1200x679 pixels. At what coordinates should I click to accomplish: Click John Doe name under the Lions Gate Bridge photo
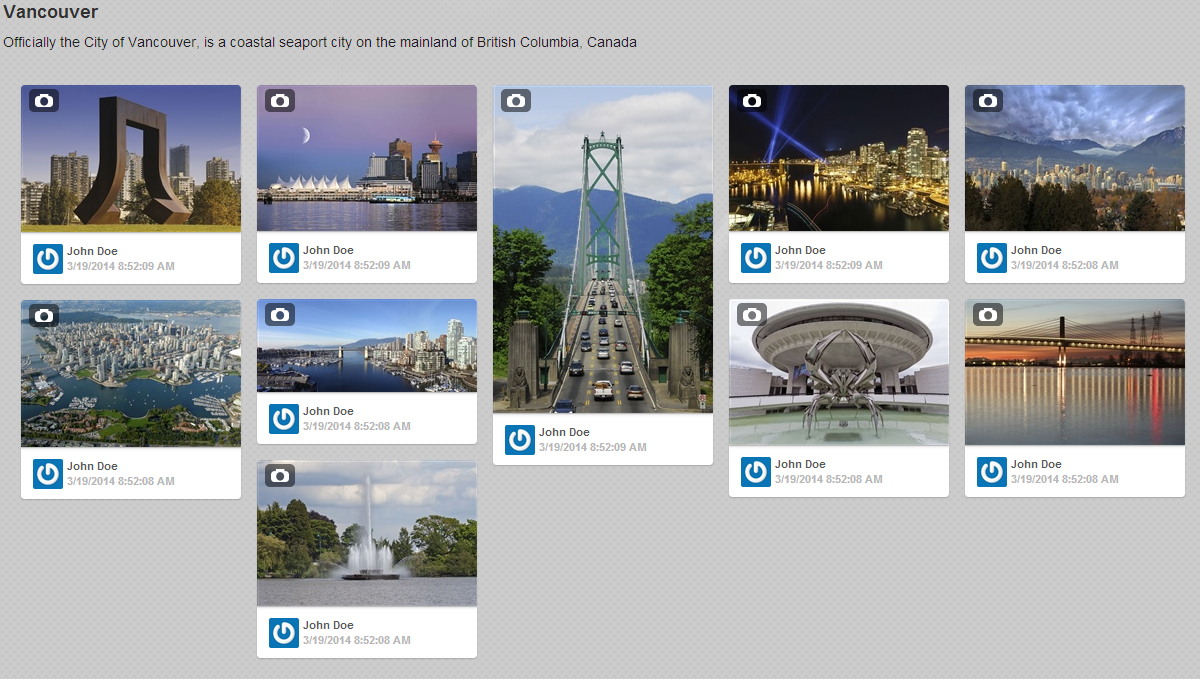[x=564, y=432]
